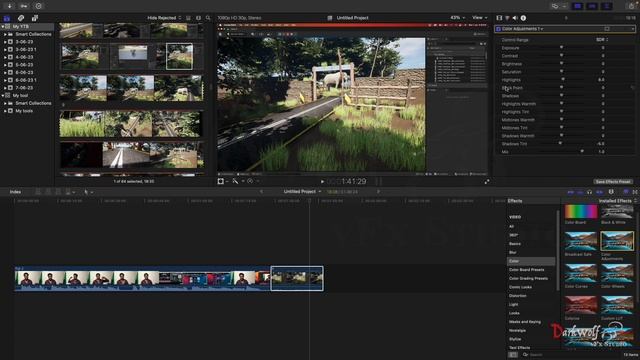Select the highlighted last clip in the timeline

point(297,278)
